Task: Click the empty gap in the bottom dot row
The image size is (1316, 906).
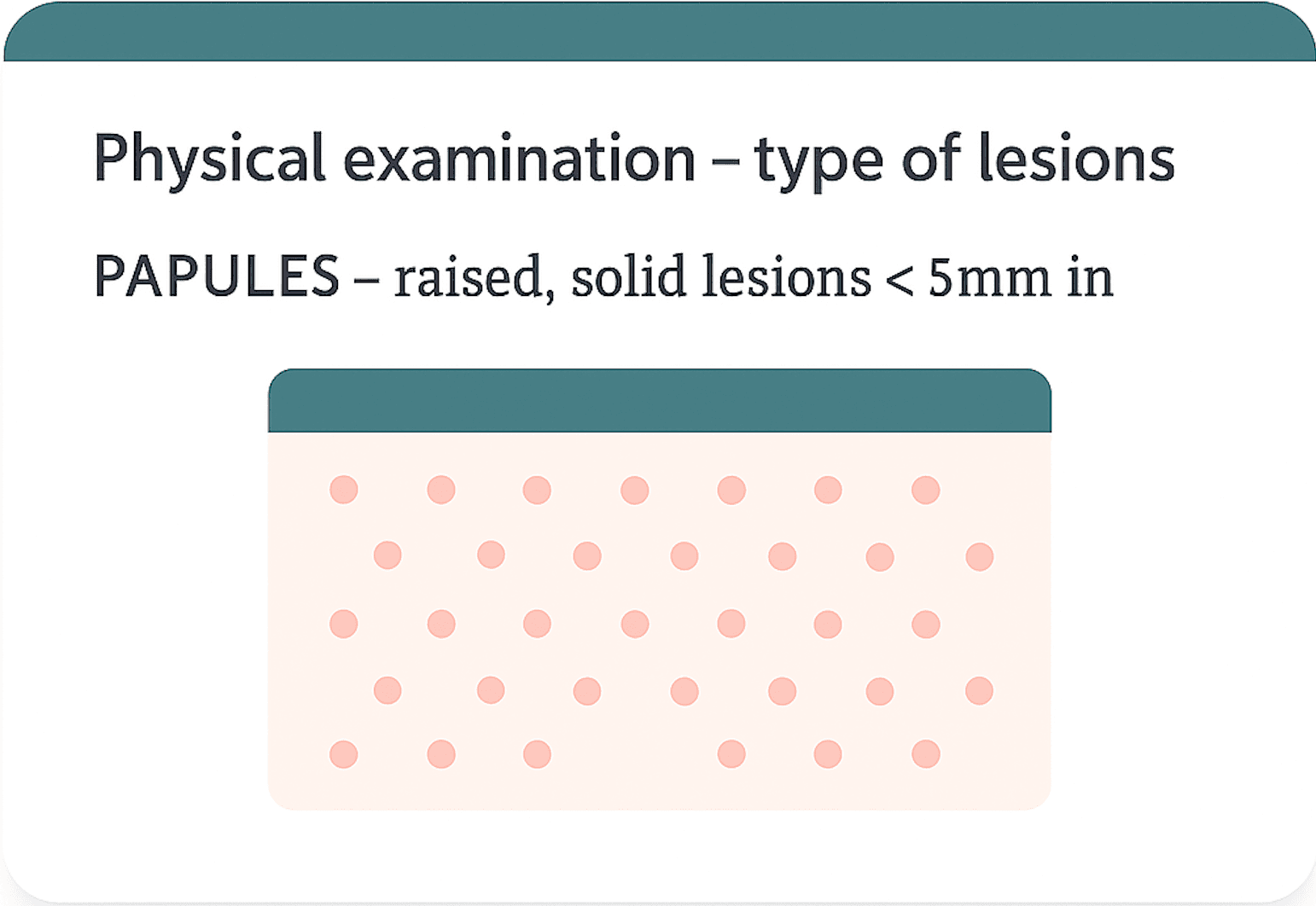Action: pos(634,754)
